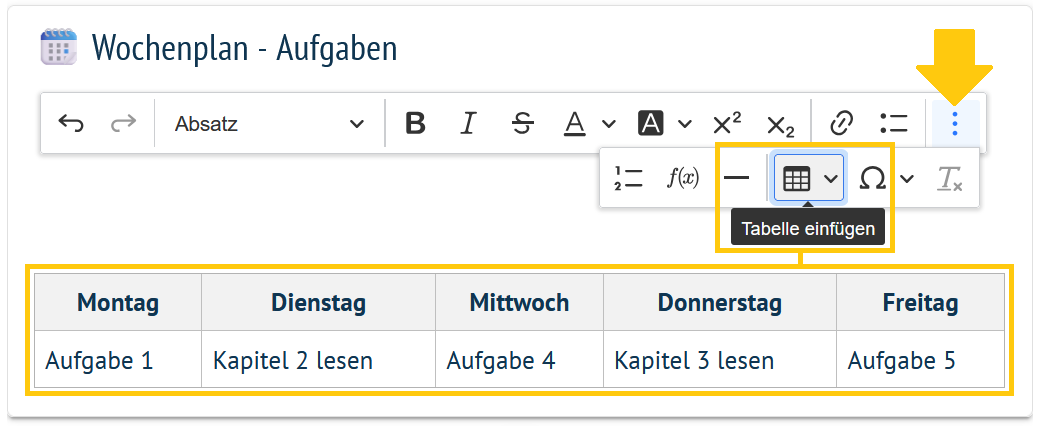The height and width of the screenshot is (426, 1040).
Task: Open the three-dot more options menu
Action: [955, 124]
